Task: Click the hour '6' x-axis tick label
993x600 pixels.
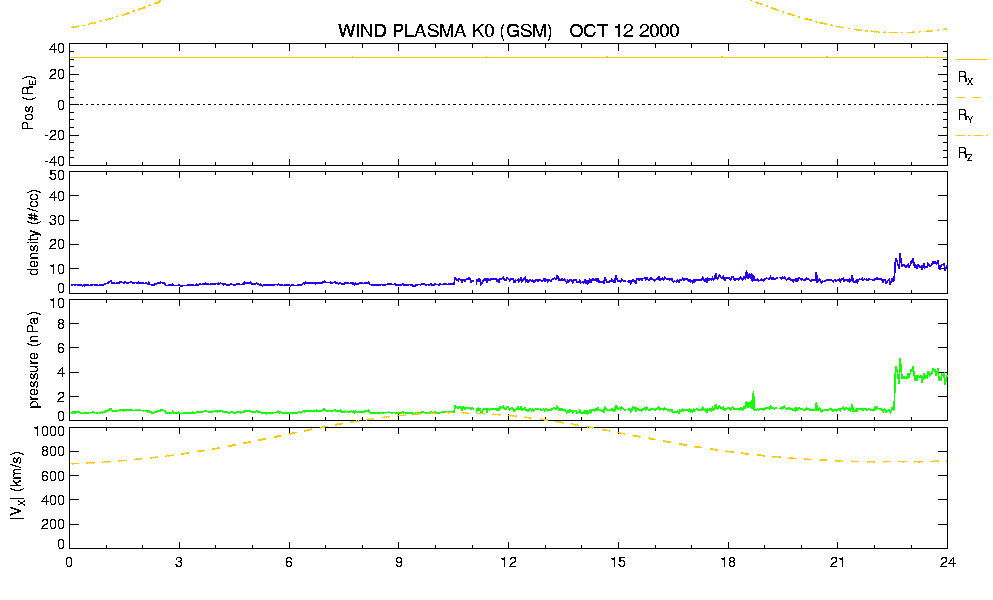Action: pyautogui.click(x=289, y=562)
